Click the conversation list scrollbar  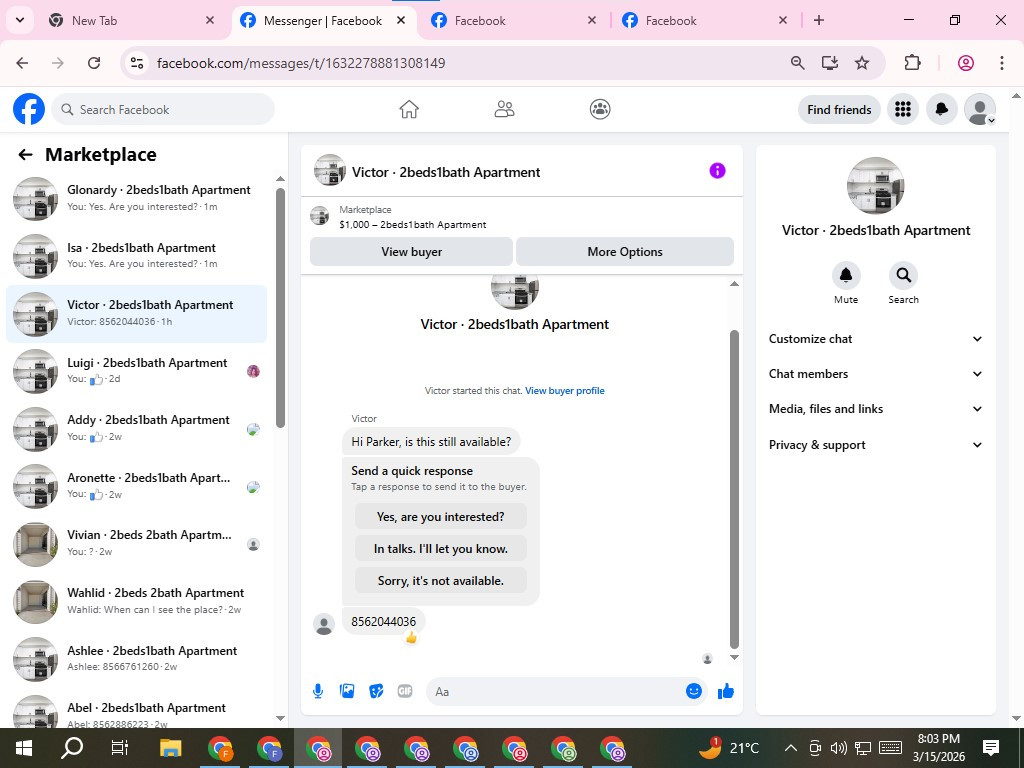click(280, 308)
